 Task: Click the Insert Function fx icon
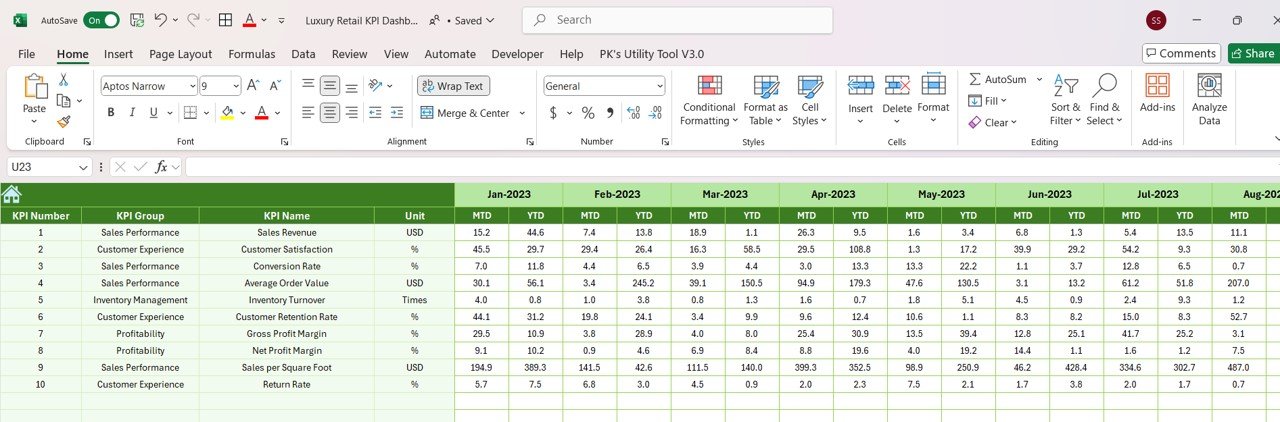[161, 167]
